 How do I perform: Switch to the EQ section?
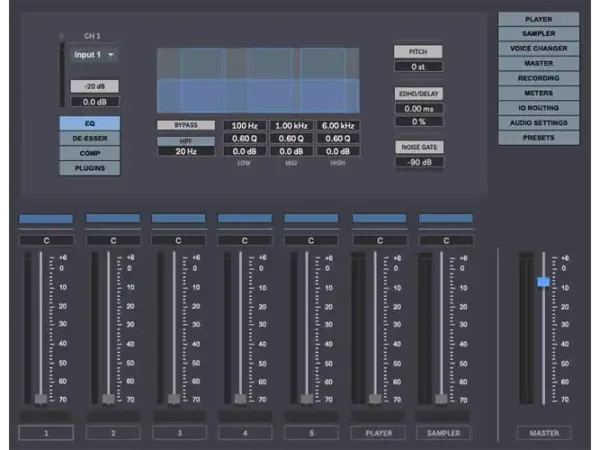pyautogui.click(x=90, y=123)
